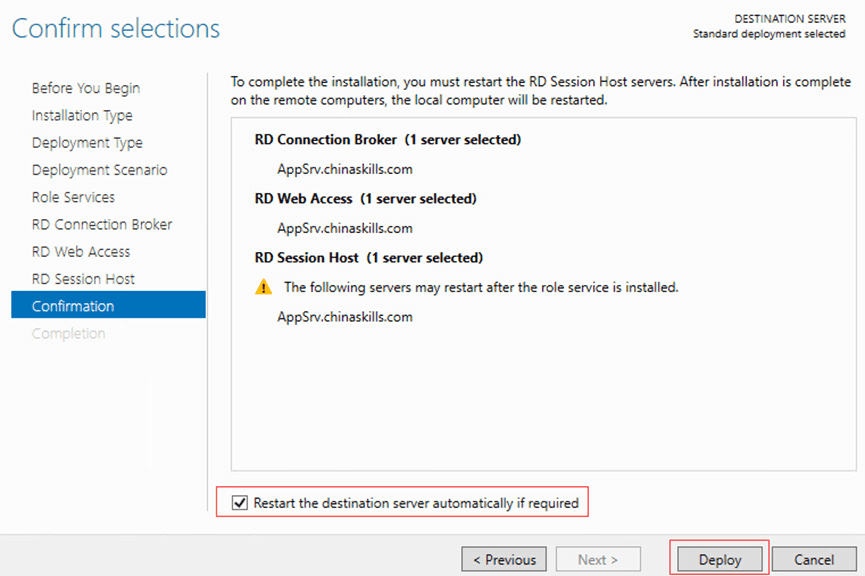The height and width of the screenshot is (576, 865).
Task: Click the yellow warning triangle icon
Action: tap(263, 287)
